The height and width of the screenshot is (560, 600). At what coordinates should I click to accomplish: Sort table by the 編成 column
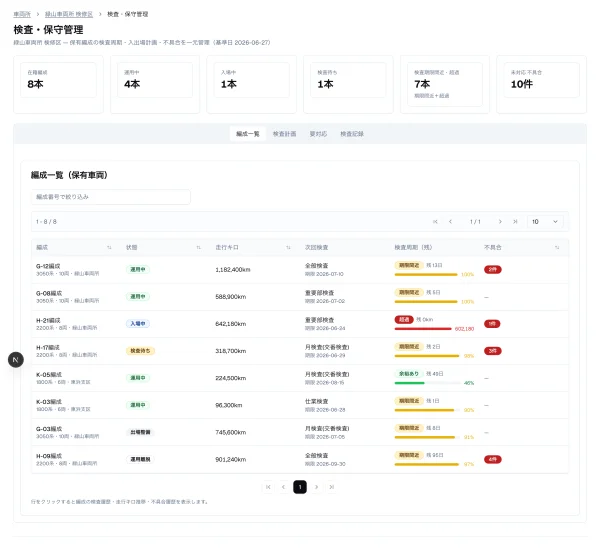(x=109, y=248)
